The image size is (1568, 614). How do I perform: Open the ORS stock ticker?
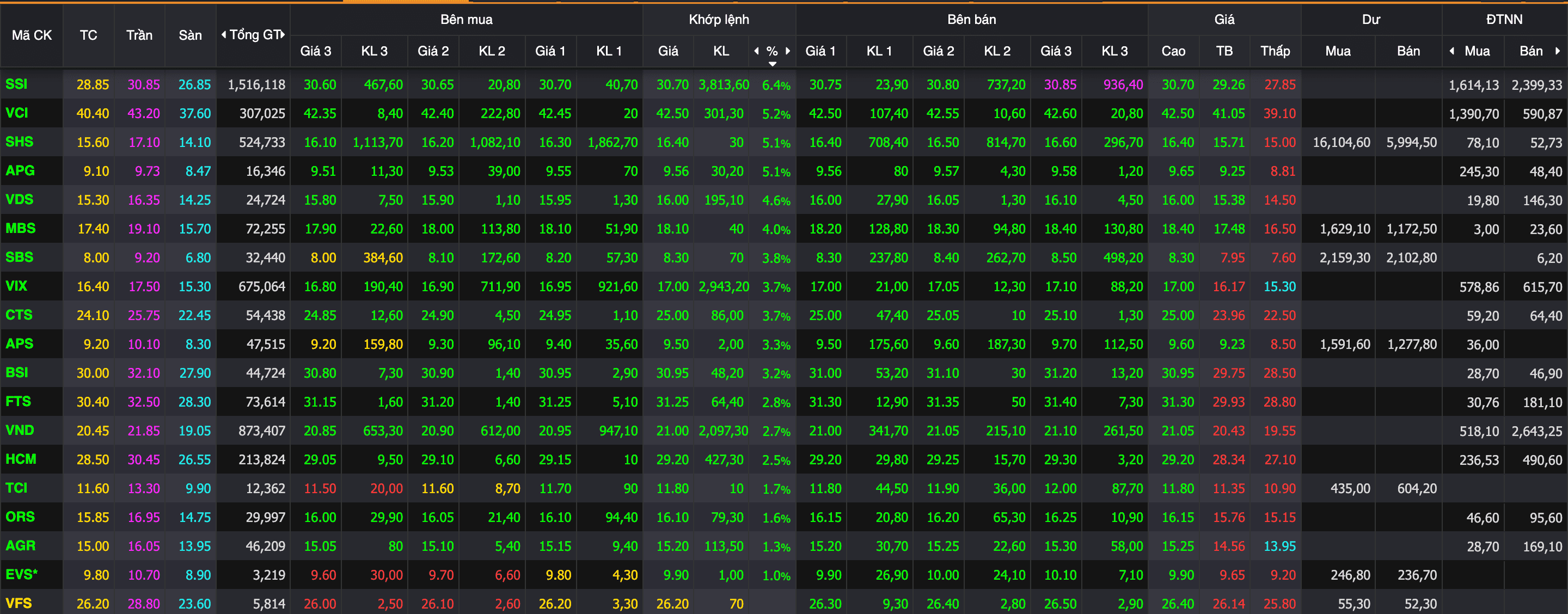[20, 517]
